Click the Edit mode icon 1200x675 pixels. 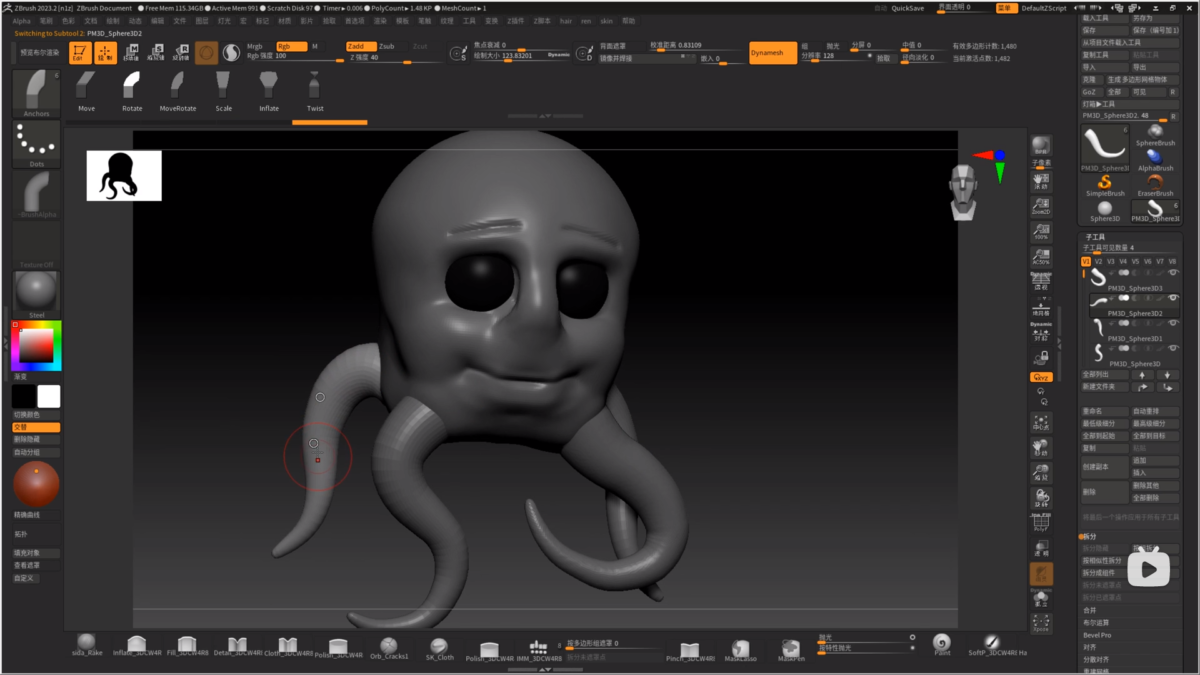(81, 53)
